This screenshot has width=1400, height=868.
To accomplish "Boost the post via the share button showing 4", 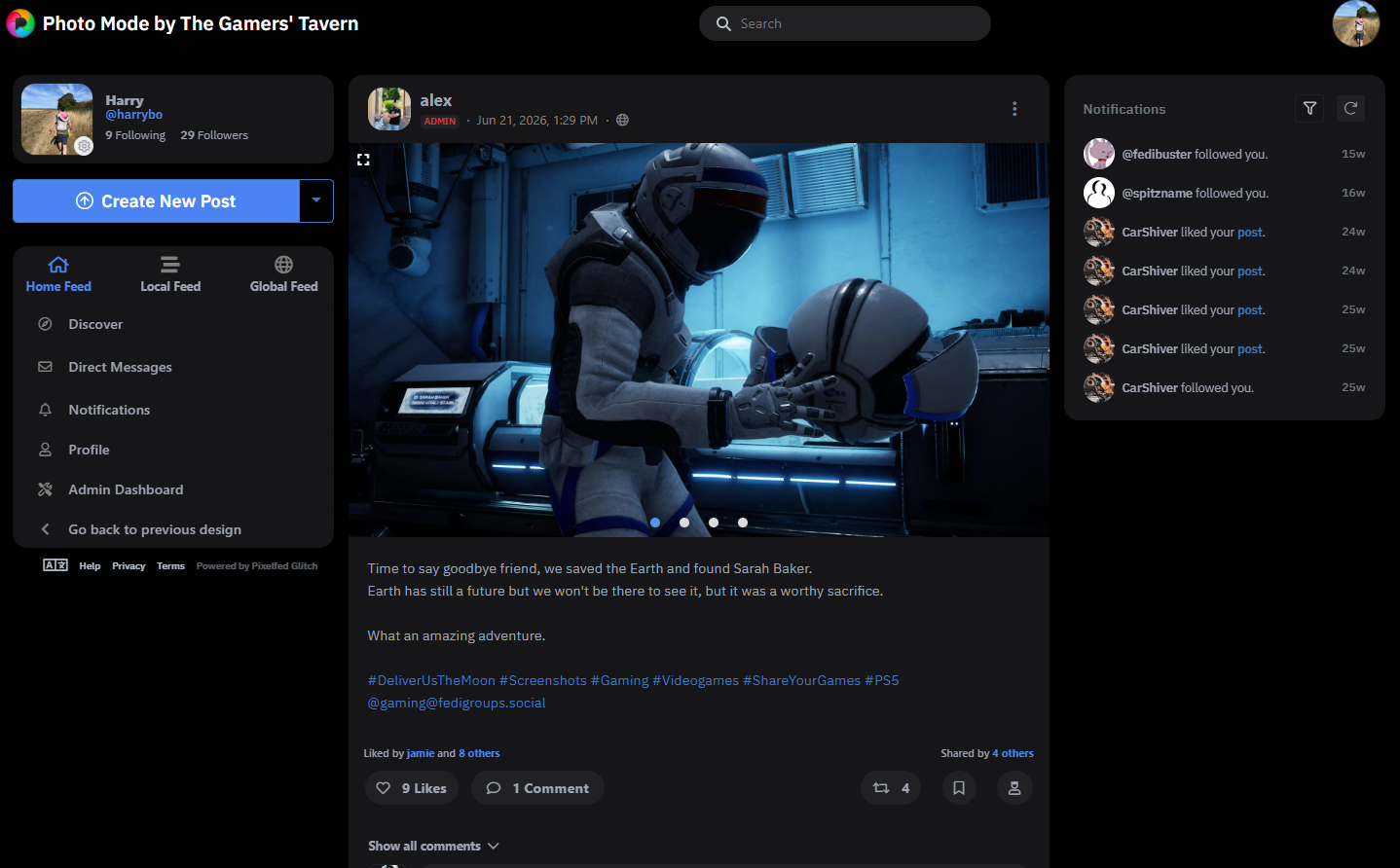I will pos(891,788).
